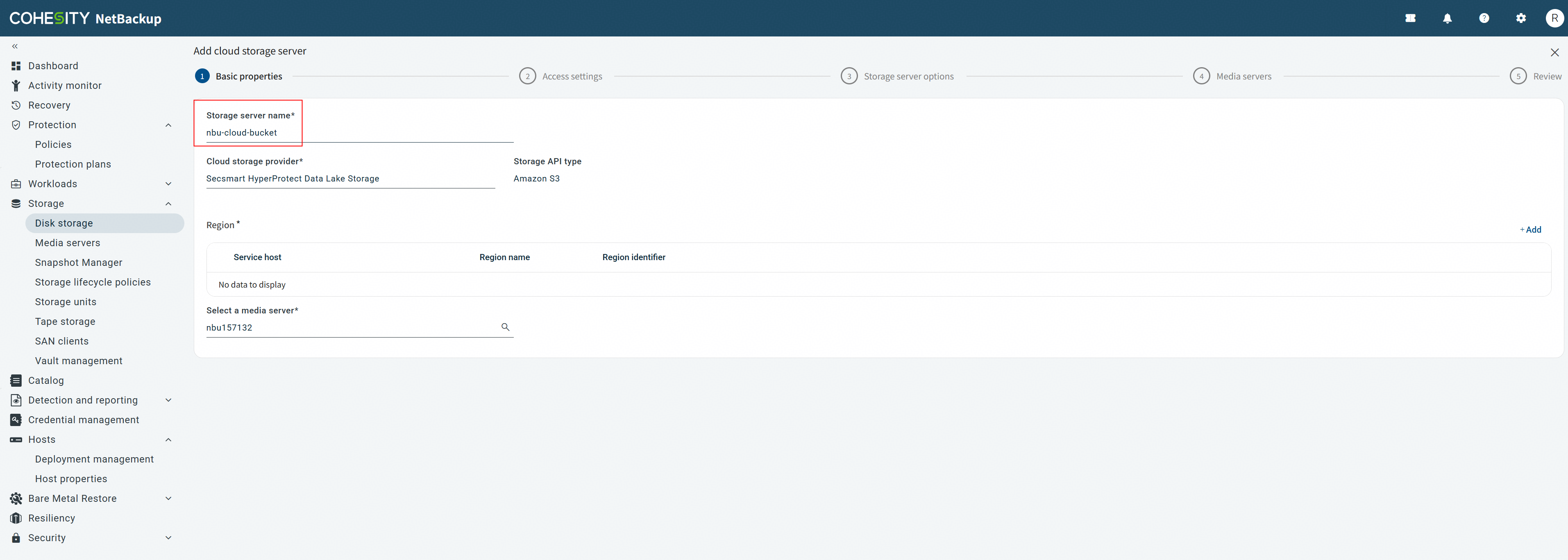Click the Storage database icon
The height and width of the screenshot is (560, 1568).
16,203
